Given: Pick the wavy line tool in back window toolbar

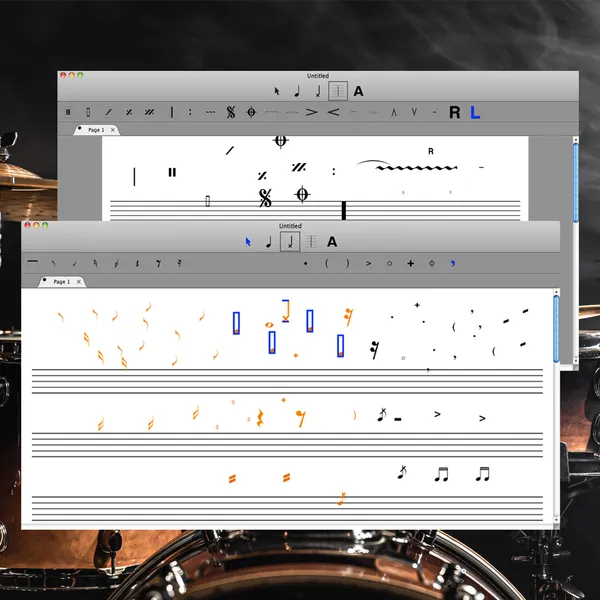Looking at the screenshot, I should [x=210, y=112].
